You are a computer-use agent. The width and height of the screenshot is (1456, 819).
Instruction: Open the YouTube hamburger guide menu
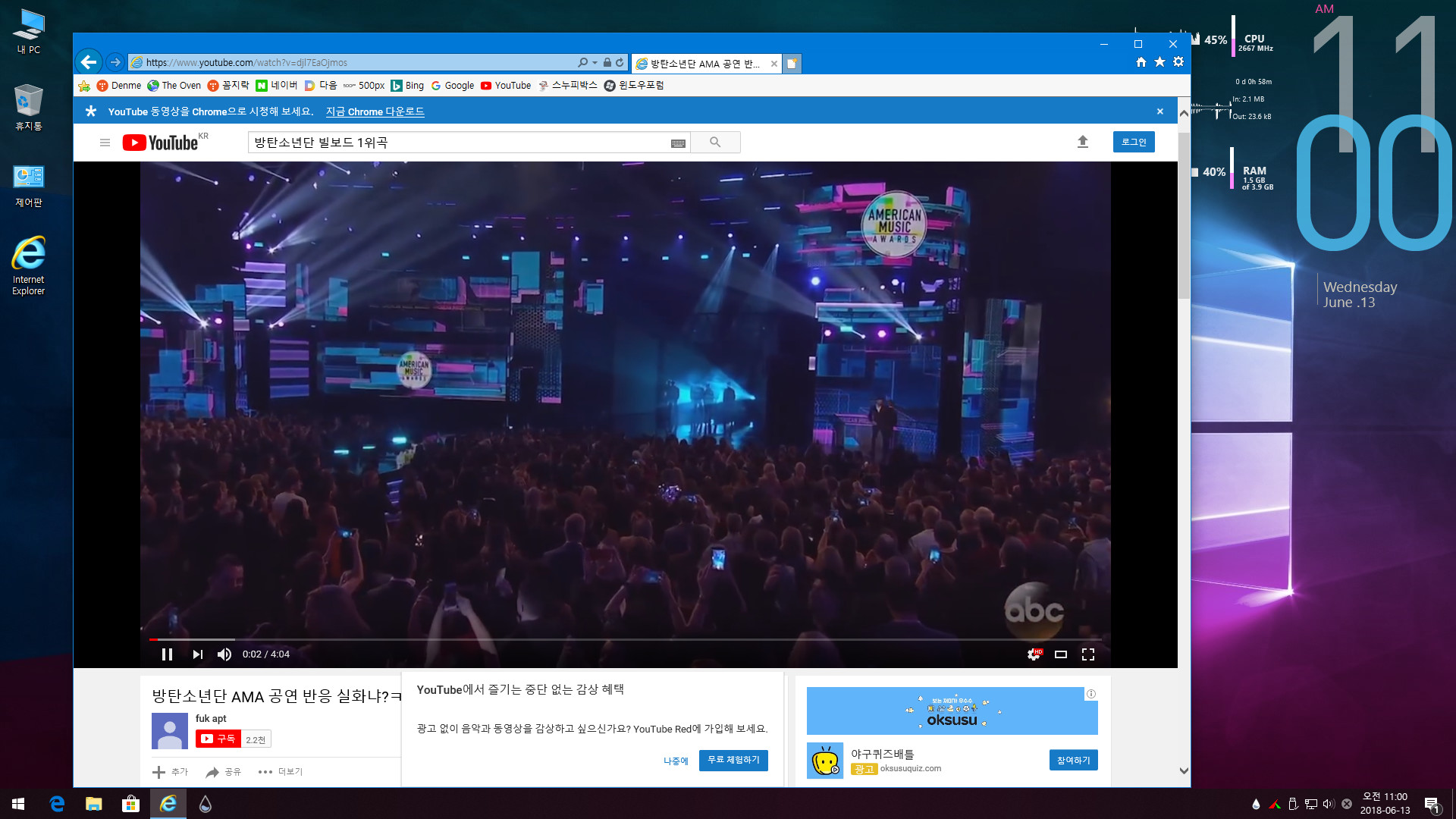tap(105, 143)
